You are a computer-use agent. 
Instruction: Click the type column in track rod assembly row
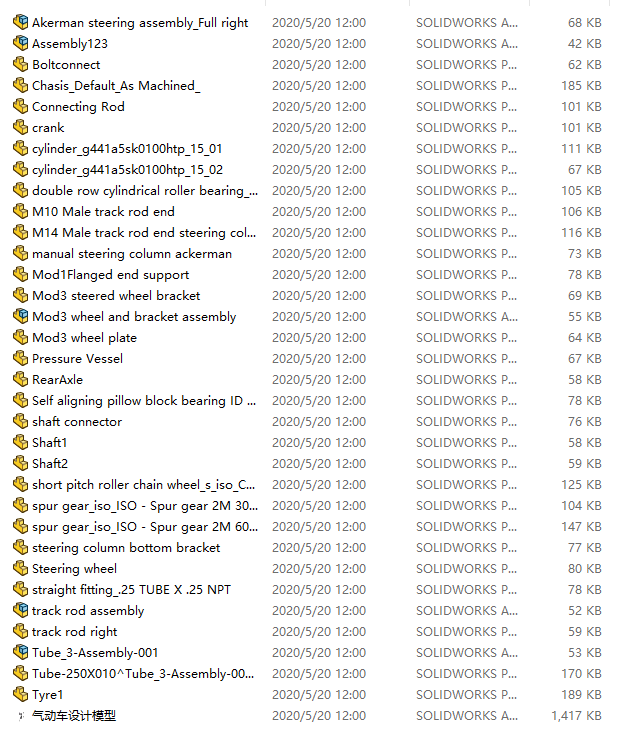[x=467, y=610]
